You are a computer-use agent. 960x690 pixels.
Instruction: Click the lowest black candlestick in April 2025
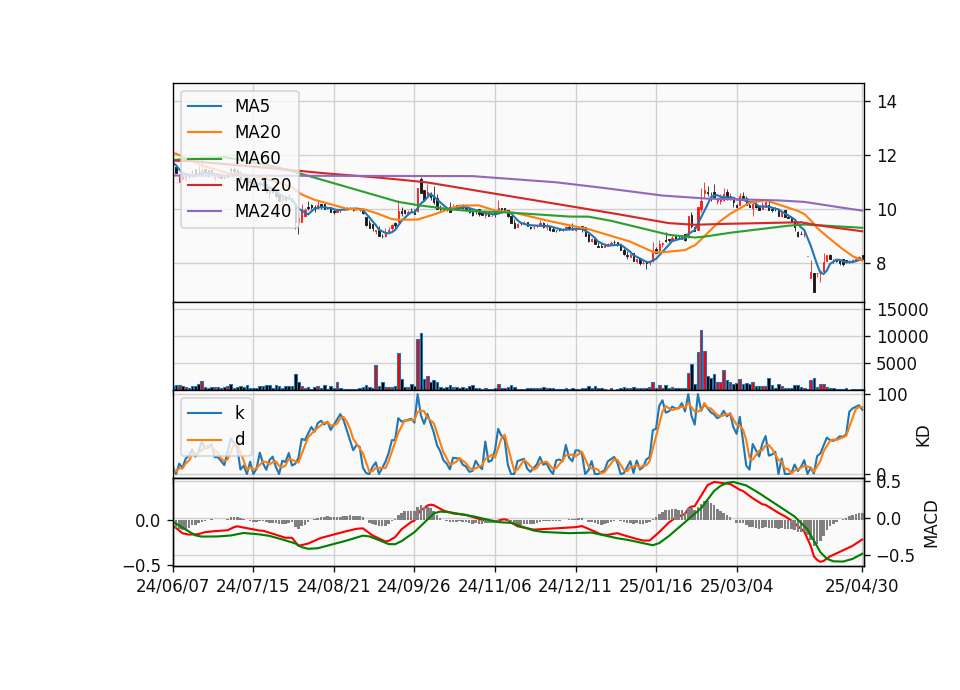click(814, 283)
